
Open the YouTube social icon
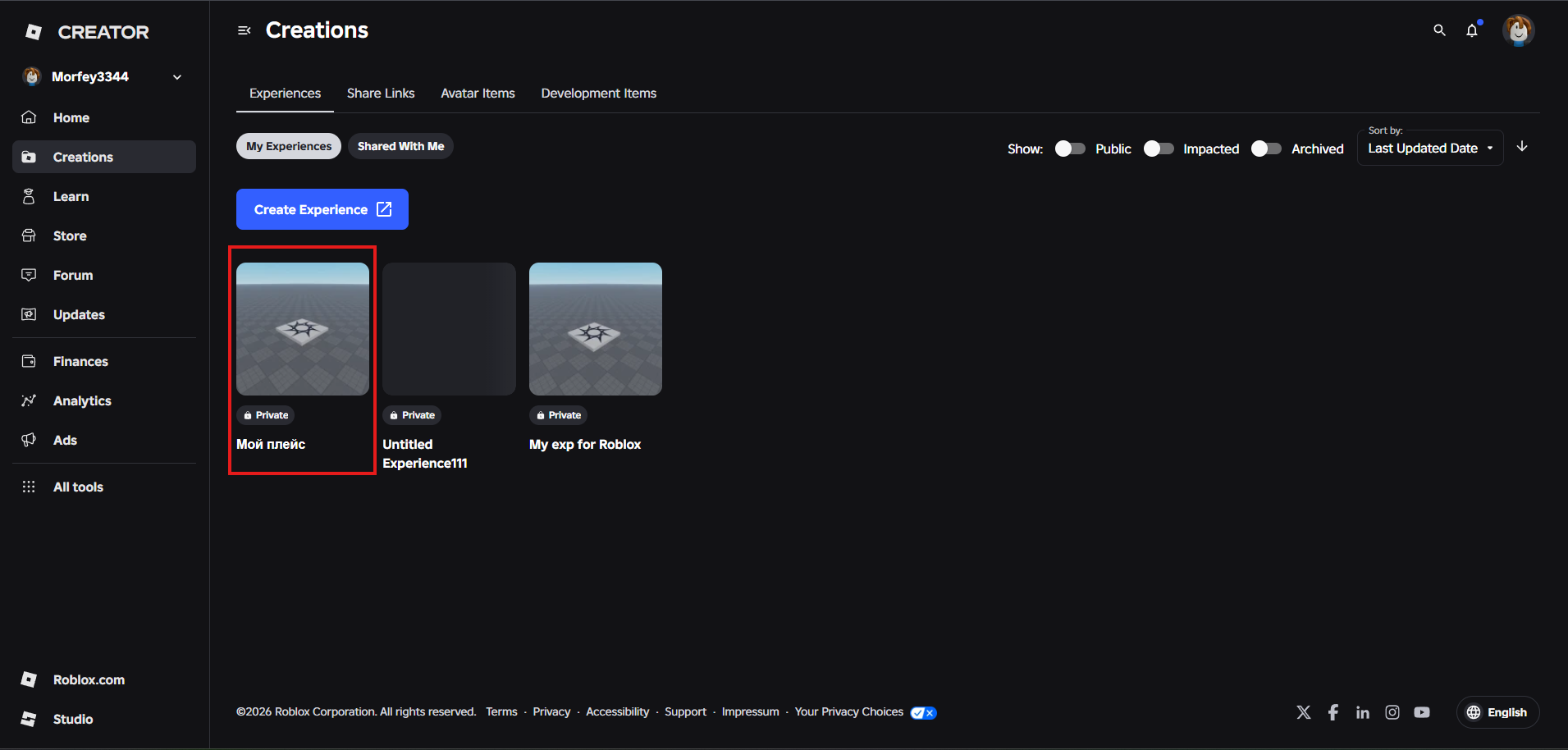[x=1422, y=712]
